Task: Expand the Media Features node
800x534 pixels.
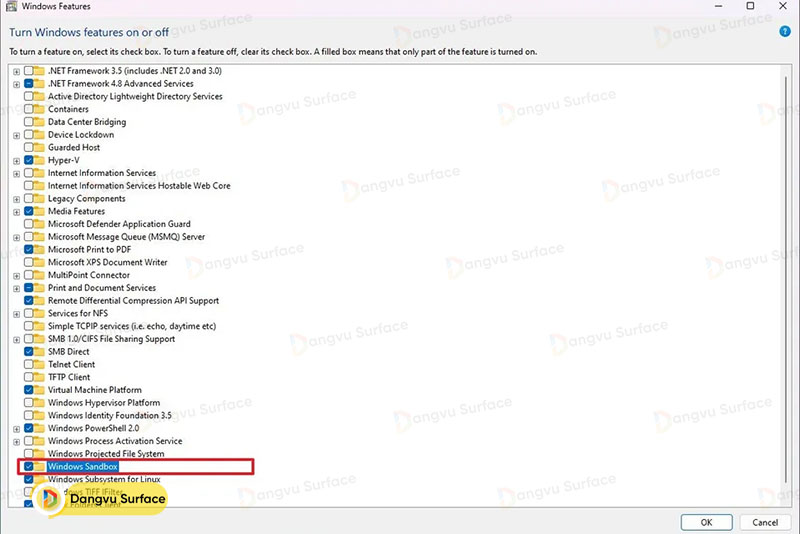Action: tap(16, 212)
